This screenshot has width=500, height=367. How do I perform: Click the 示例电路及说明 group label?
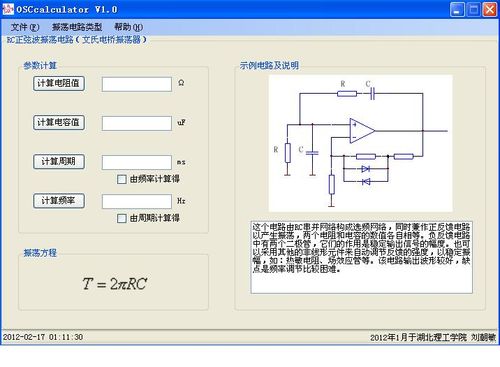coord(269,65)
